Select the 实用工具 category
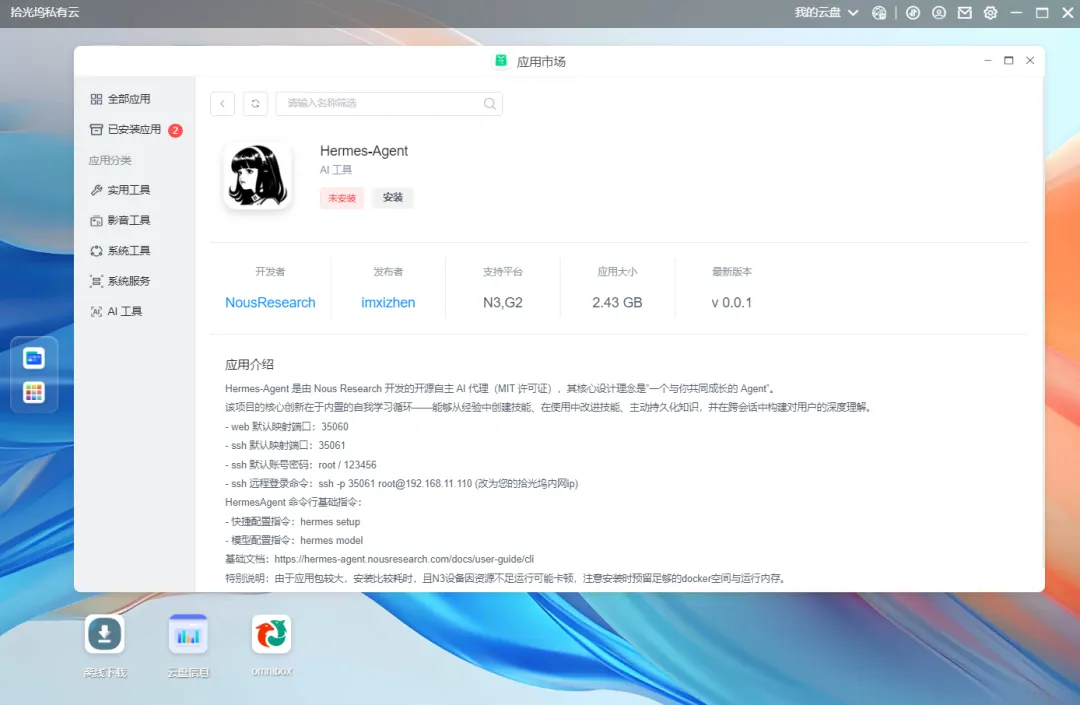1080x705 pixels. point(121,190)
